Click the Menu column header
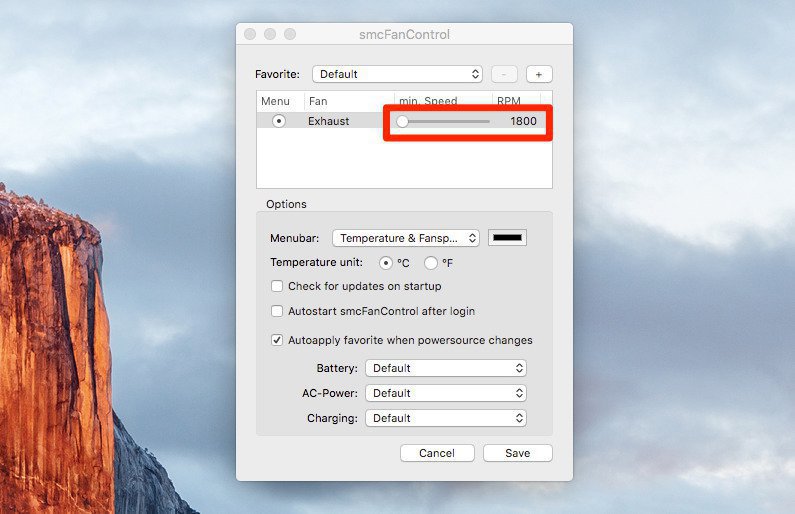This screenshot has width=795, height=514. [275, 101]
